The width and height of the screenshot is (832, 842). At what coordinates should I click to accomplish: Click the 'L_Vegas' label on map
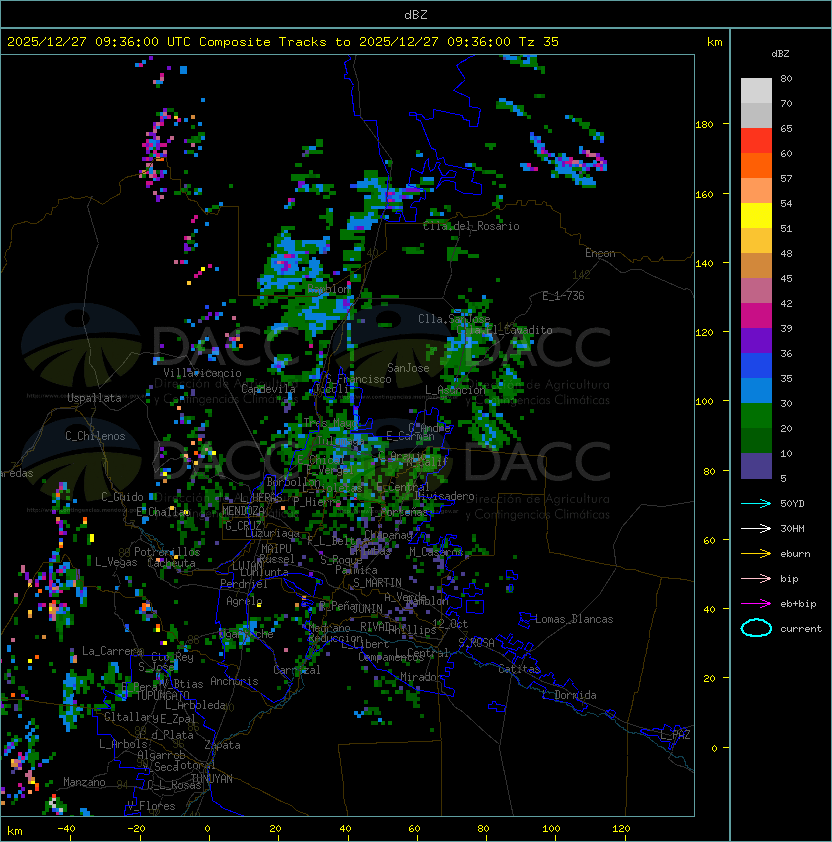116,562
